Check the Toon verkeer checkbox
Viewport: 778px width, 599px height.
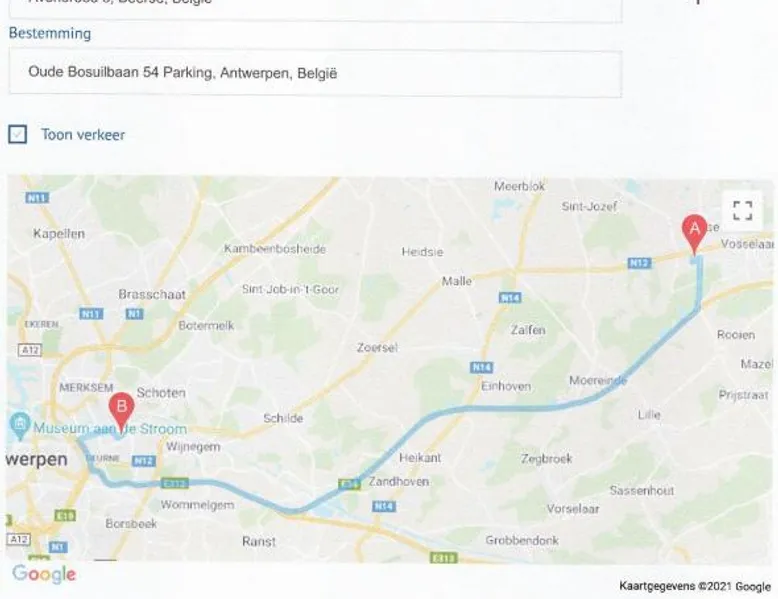(x=17, y=134)
